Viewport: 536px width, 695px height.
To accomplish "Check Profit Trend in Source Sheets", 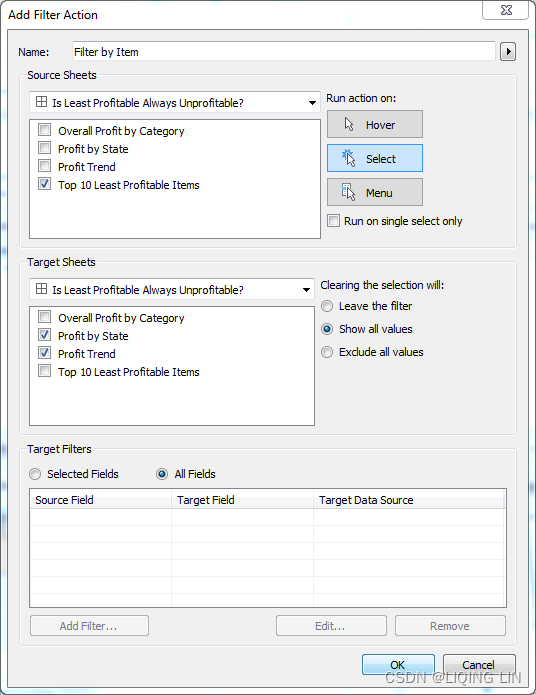I will (44, 166).
